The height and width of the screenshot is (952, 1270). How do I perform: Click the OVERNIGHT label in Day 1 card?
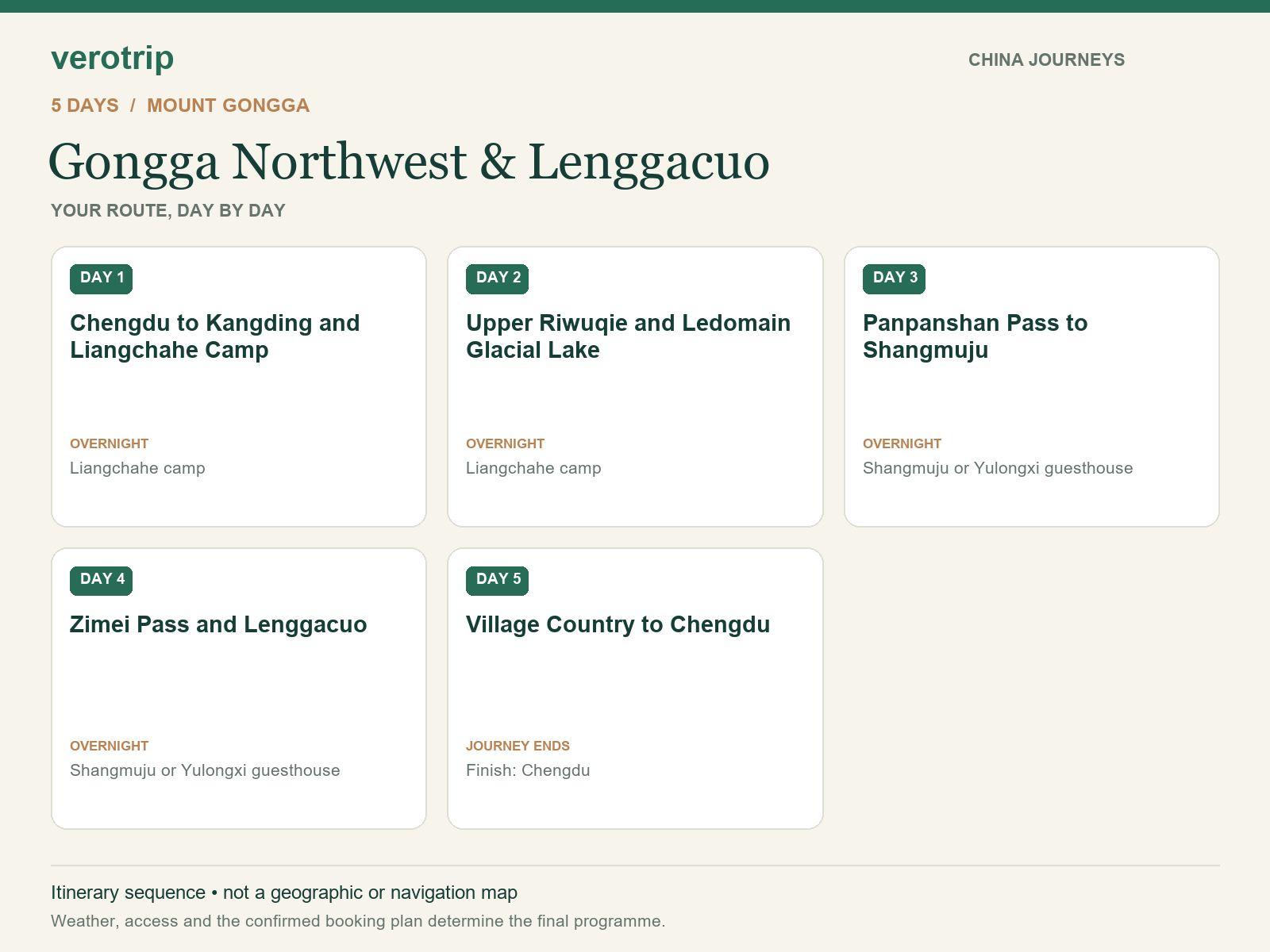110,443
